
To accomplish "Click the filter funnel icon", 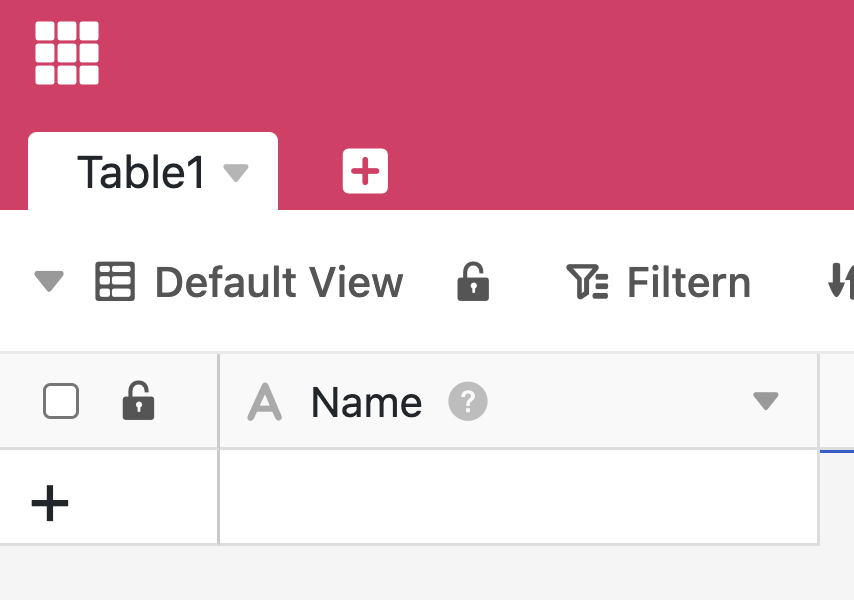I will pos(587,283).
